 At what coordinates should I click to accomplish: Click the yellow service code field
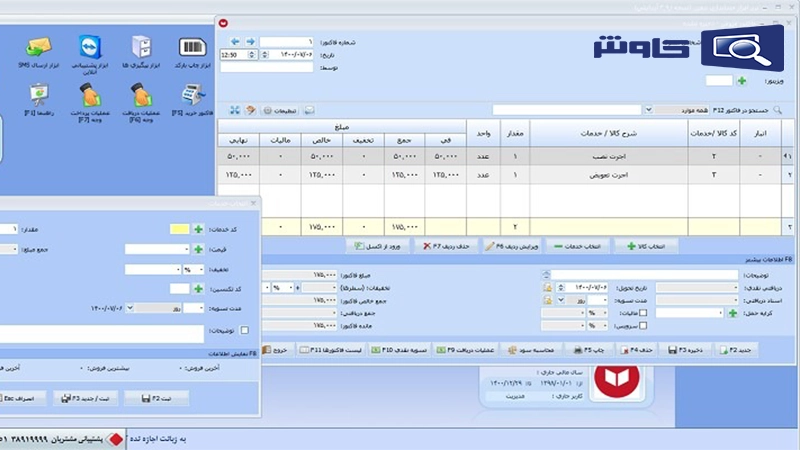[180, 229]
